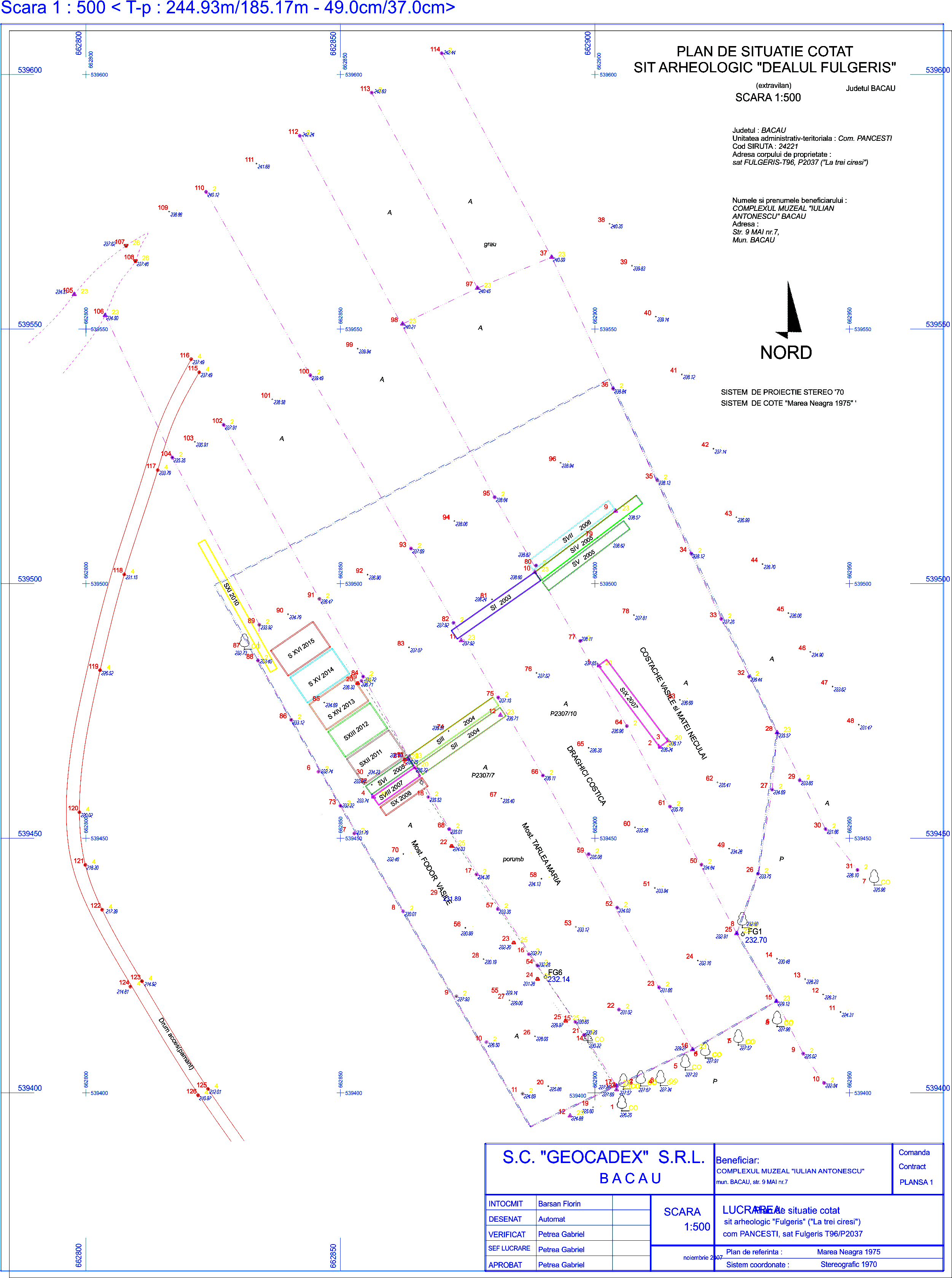
Task: Select the magenta SIX 2007 trench rectangle
Action: 632,703
